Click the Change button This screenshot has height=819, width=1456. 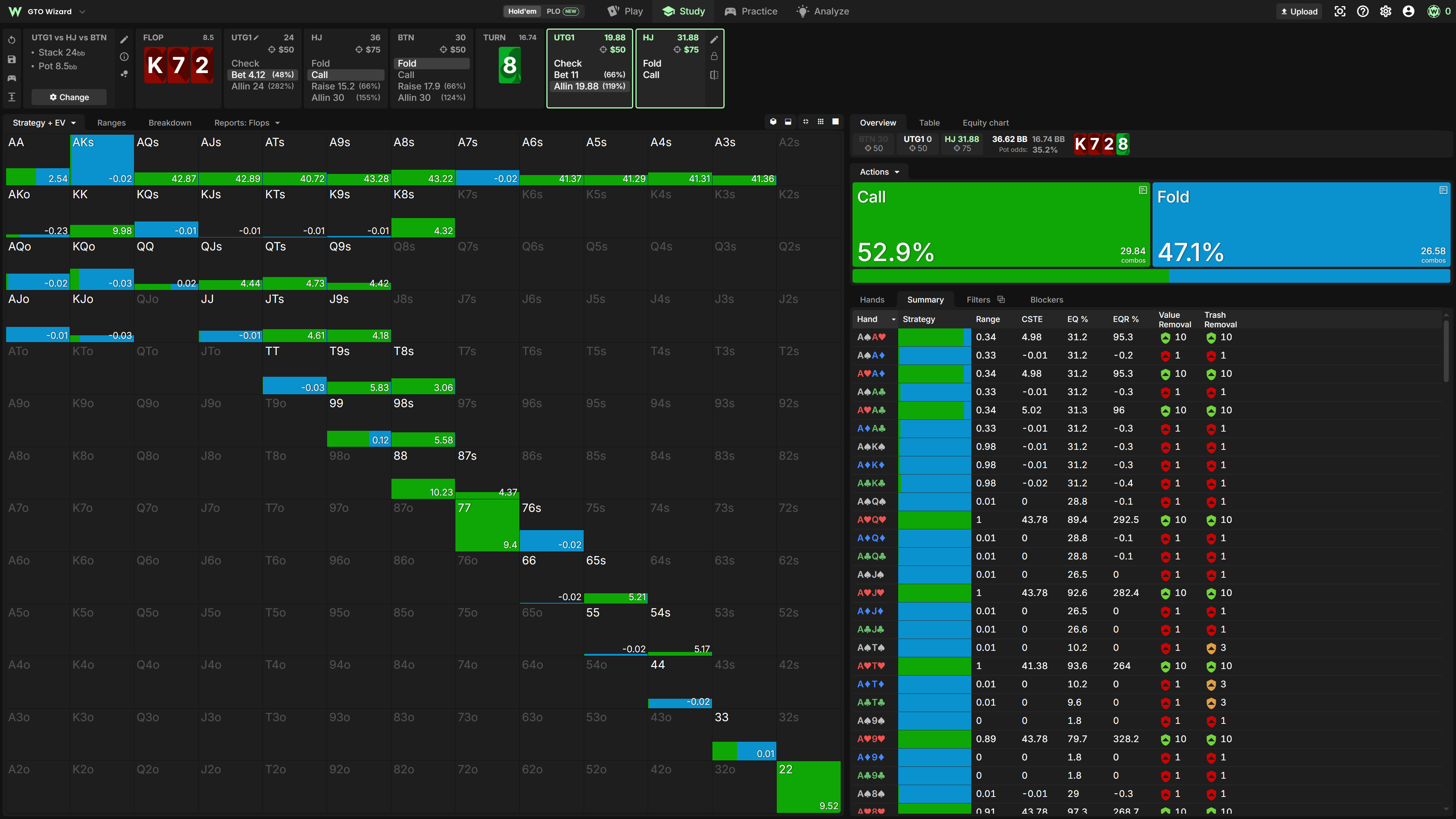pos(69,97)
